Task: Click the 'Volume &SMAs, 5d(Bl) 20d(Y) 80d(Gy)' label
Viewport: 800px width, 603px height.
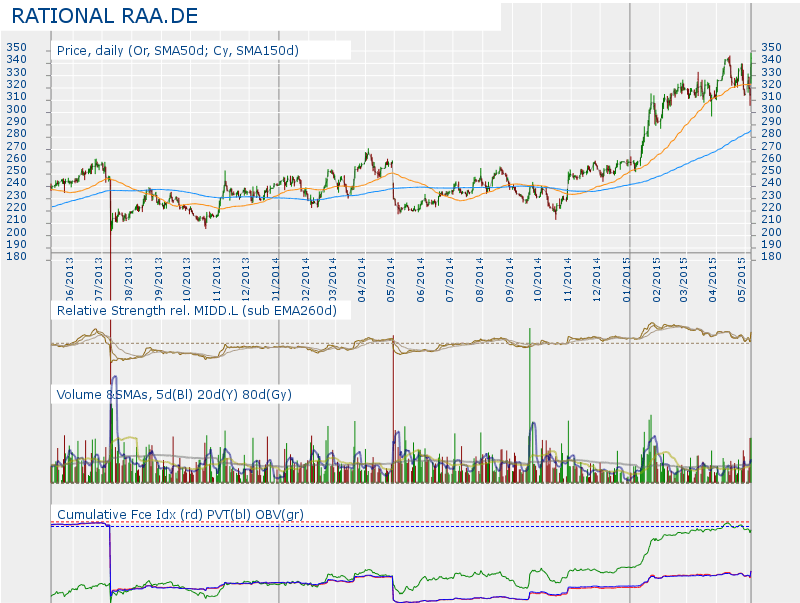Action: [x=174, y=394]
